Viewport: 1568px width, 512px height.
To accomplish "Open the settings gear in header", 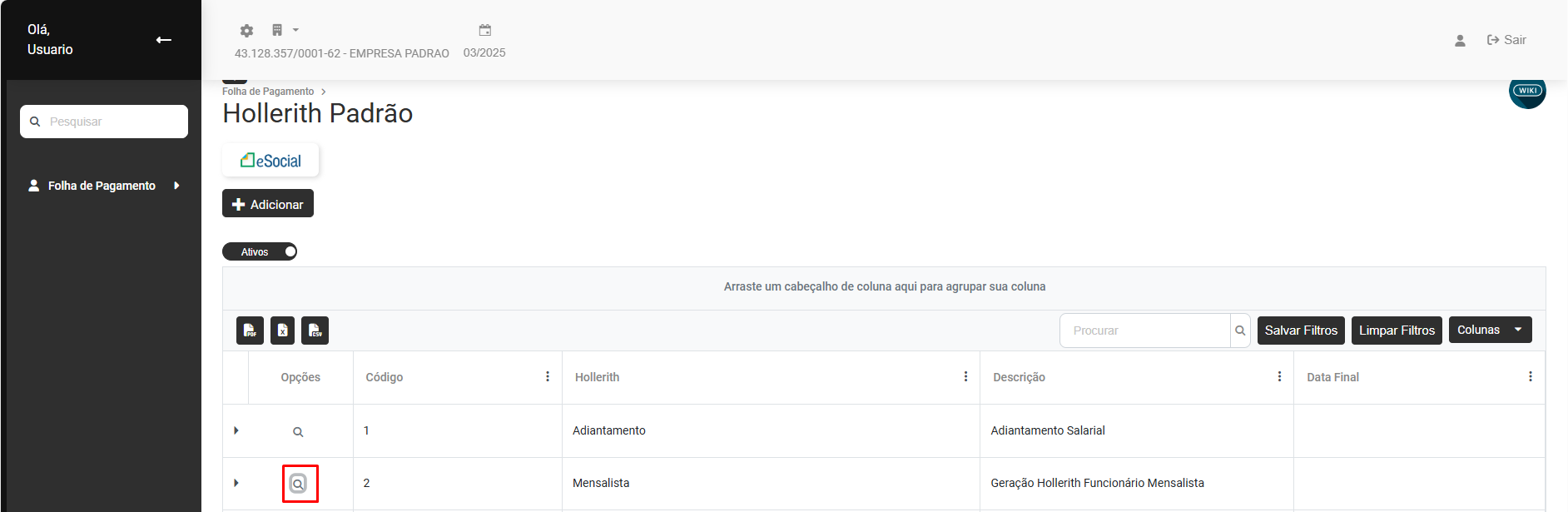I will (x=246, y=31).
